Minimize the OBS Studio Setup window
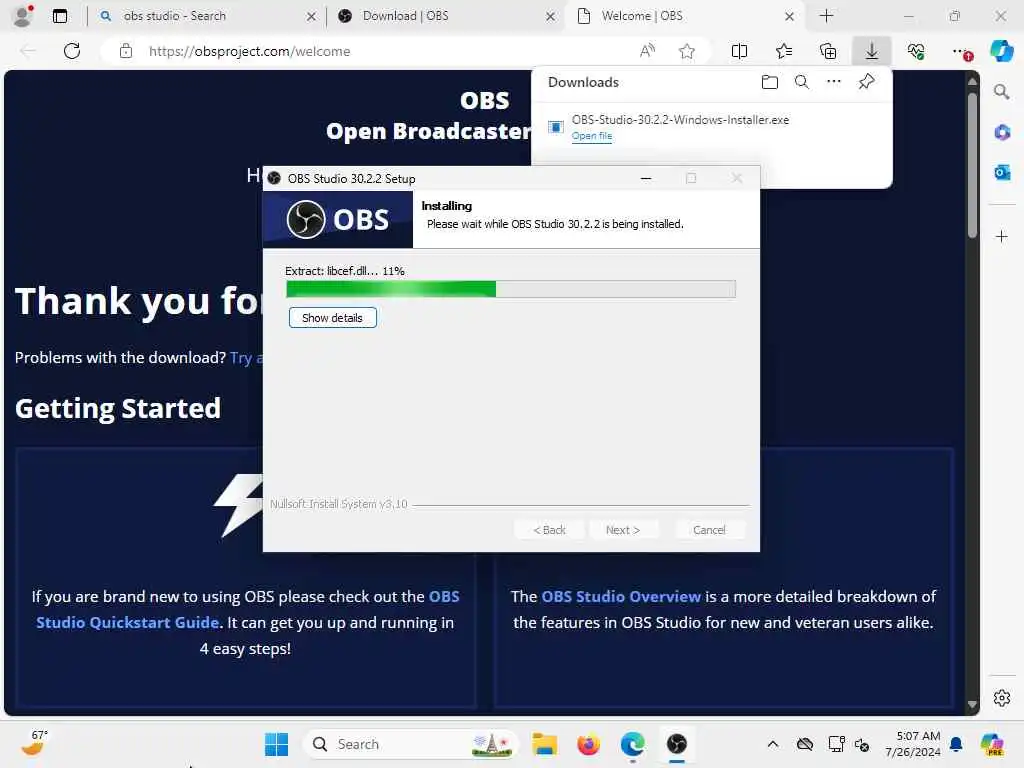 (646, 178)
